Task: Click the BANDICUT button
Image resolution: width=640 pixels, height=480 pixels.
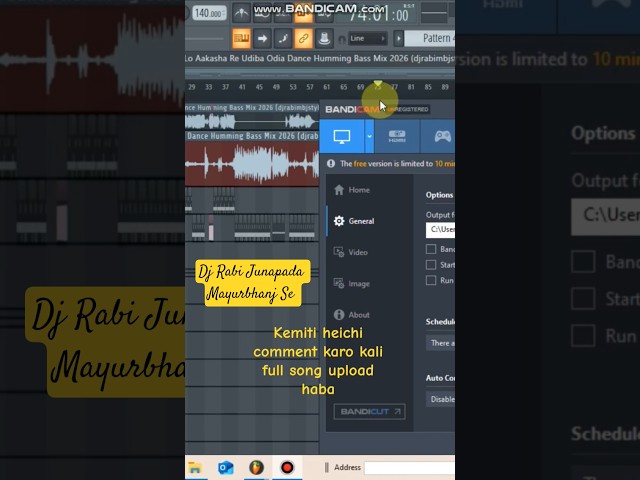Action: click(x=369, y=411)
